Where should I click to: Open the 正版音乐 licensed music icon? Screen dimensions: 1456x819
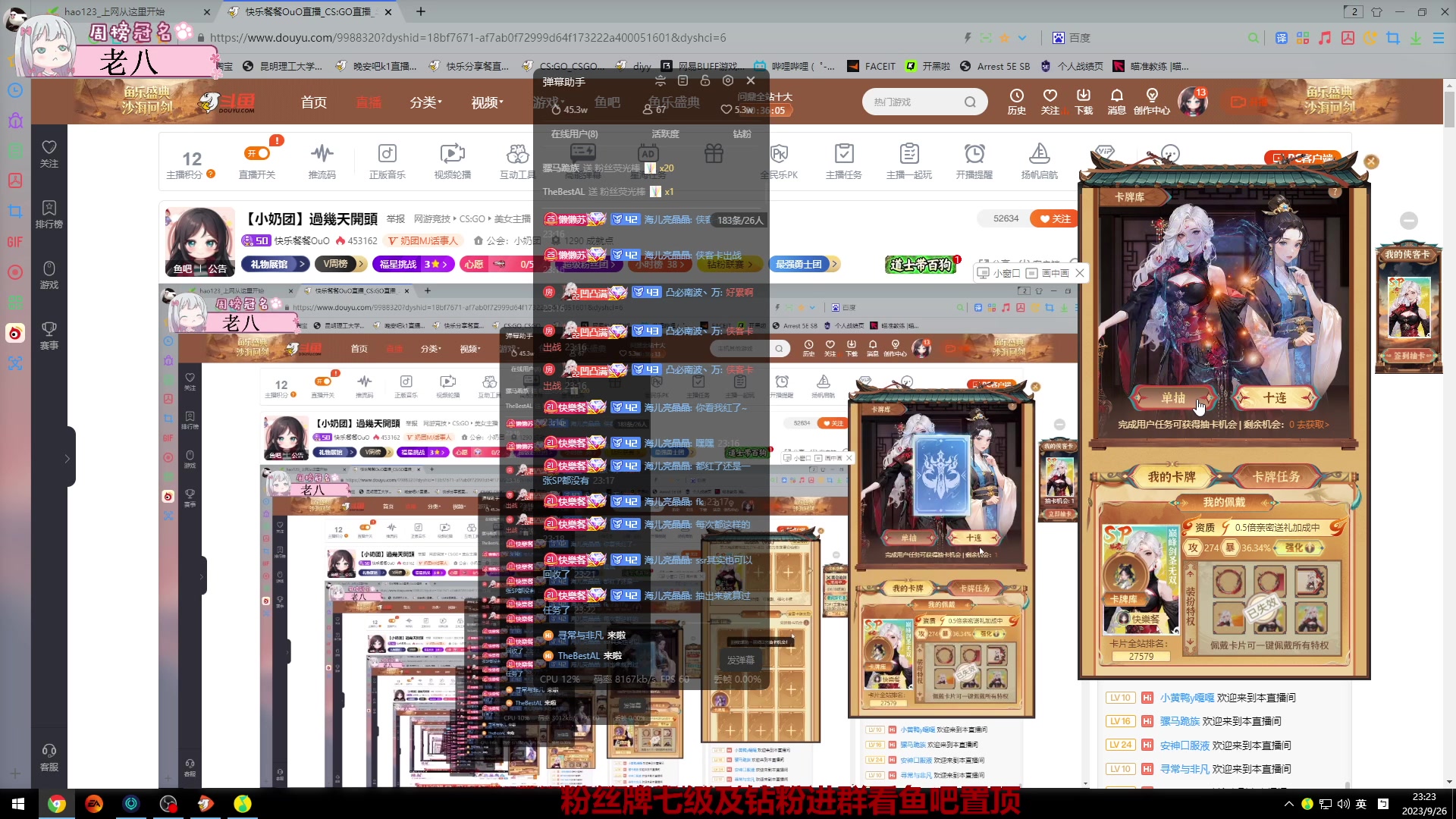pos(387,162)
